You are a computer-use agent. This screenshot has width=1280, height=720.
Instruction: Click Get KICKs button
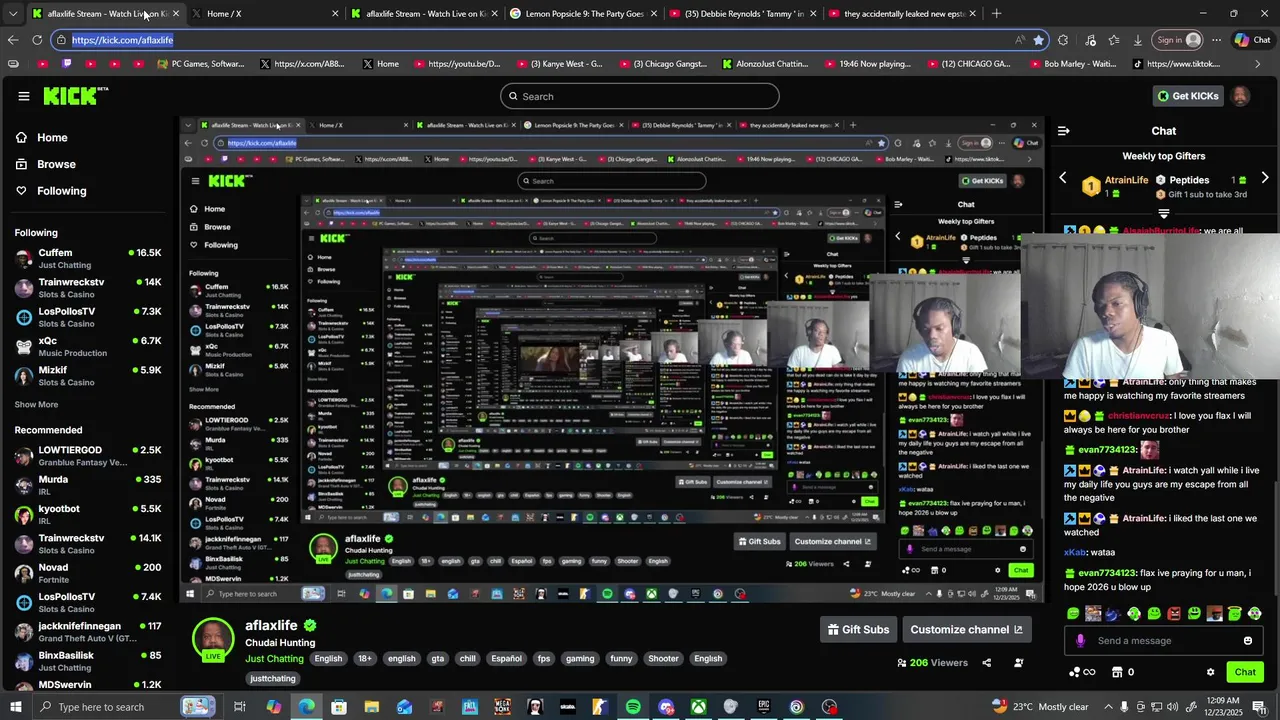point(1188,96)
